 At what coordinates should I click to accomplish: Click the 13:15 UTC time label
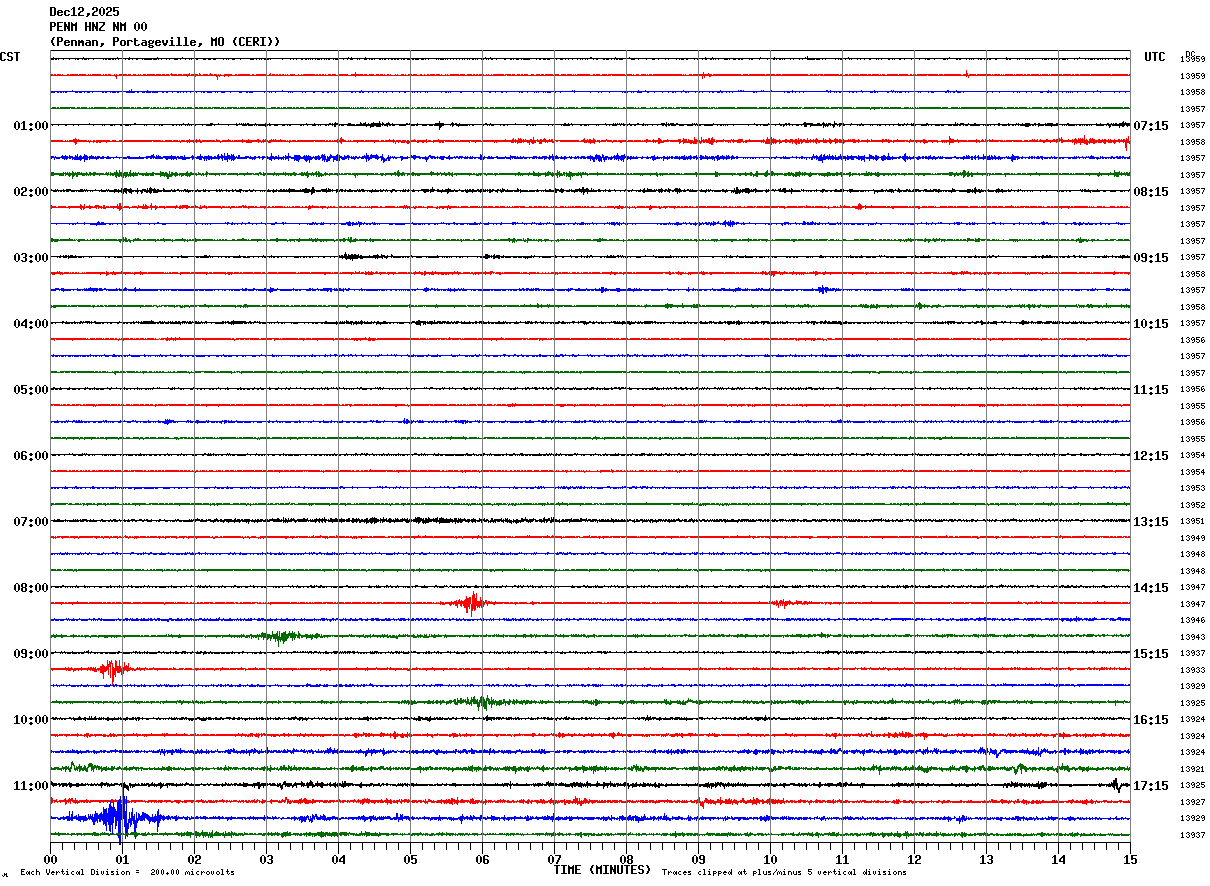pos(1151,522)
